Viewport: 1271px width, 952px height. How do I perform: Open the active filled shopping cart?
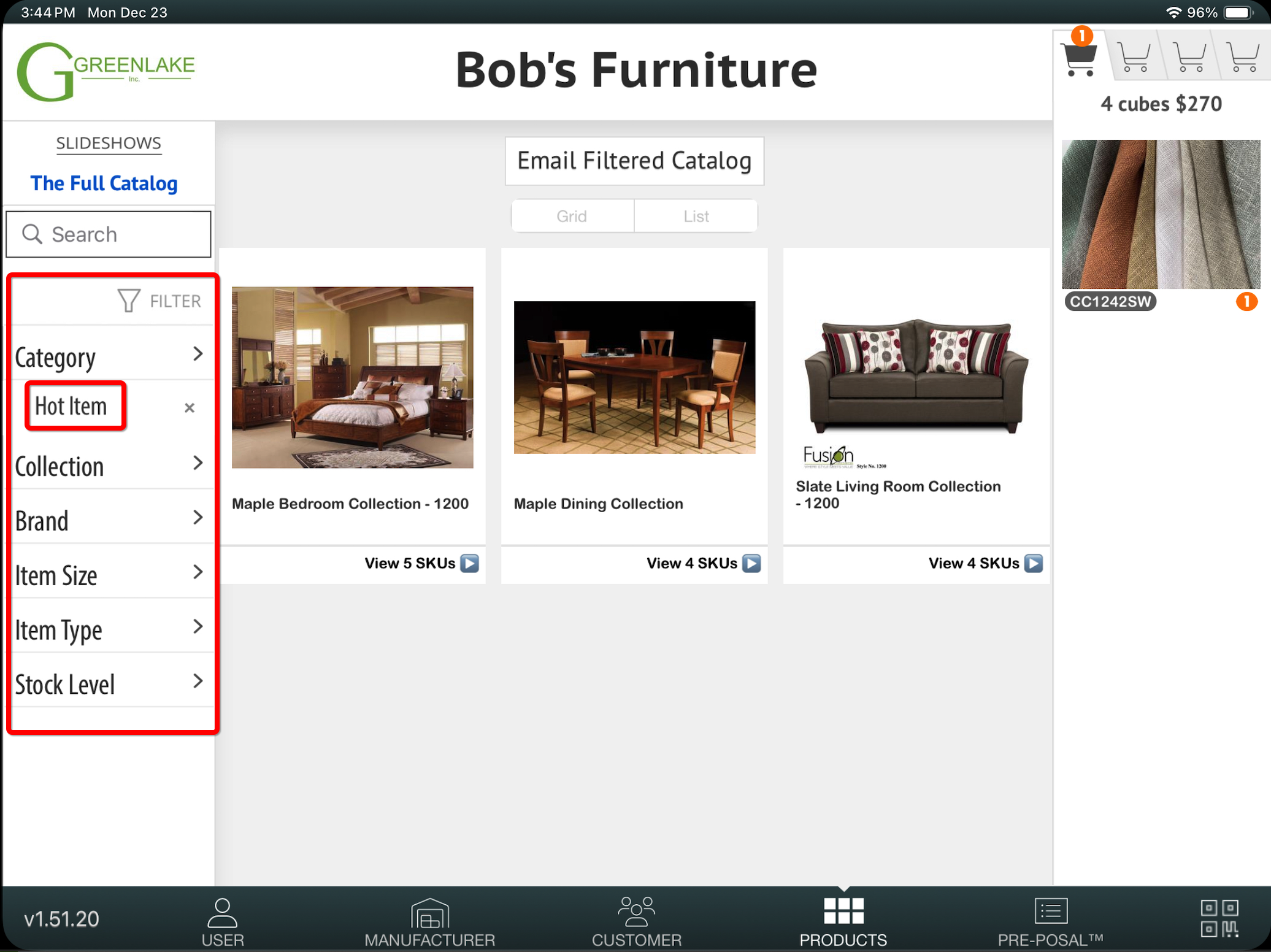point(1079,58)
